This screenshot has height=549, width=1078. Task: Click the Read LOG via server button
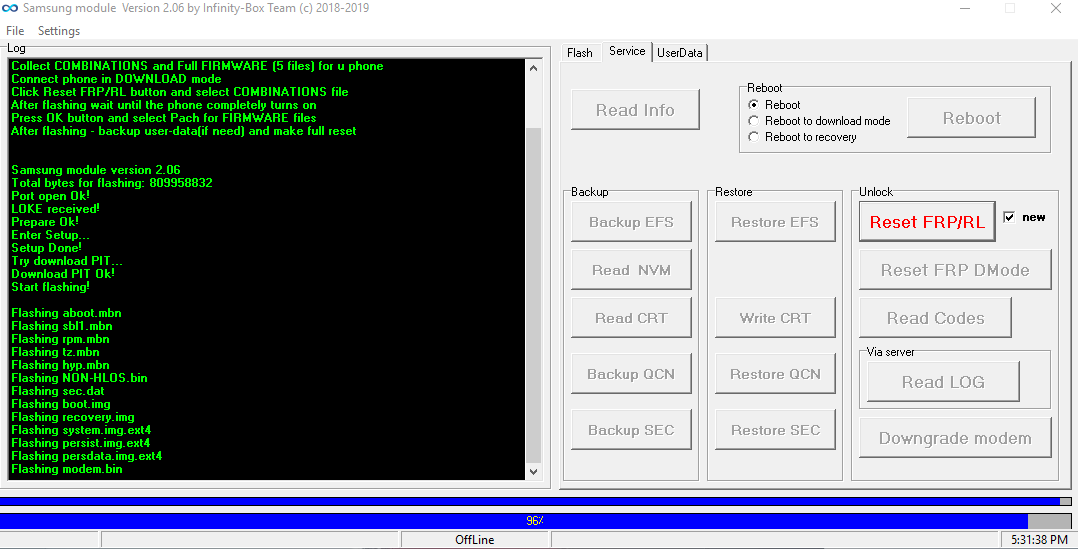[x=943, y=382]
